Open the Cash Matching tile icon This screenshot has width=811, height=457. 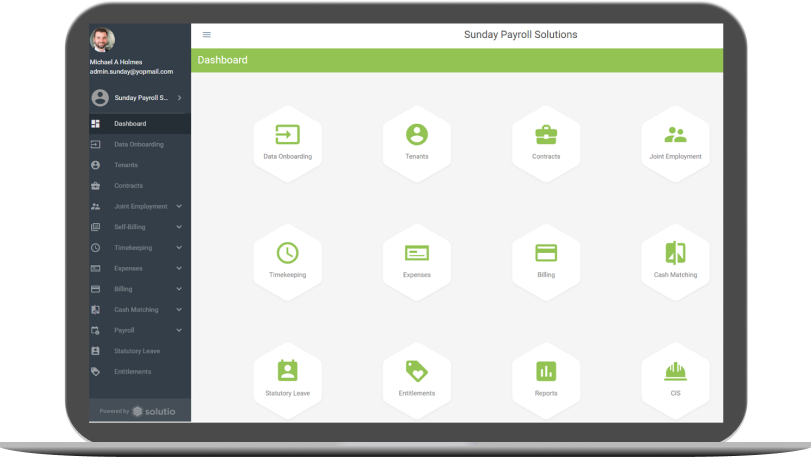(x=675, y=253)
